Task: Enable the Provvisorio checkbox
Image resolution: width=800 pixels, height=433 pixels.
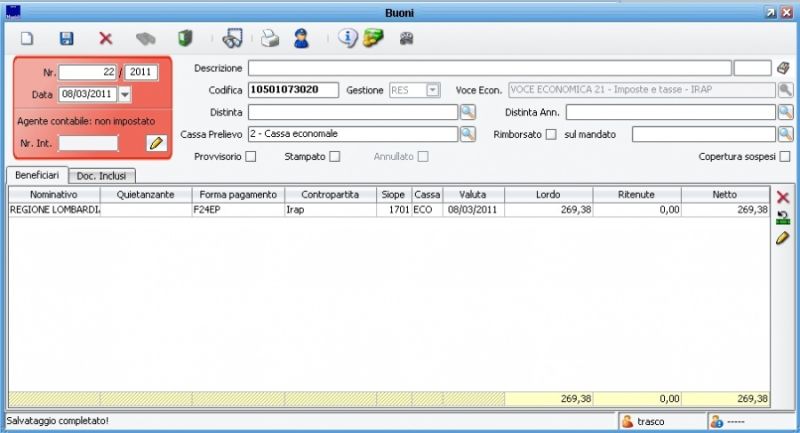Action: pyautogui.click(x=251, y=156)
